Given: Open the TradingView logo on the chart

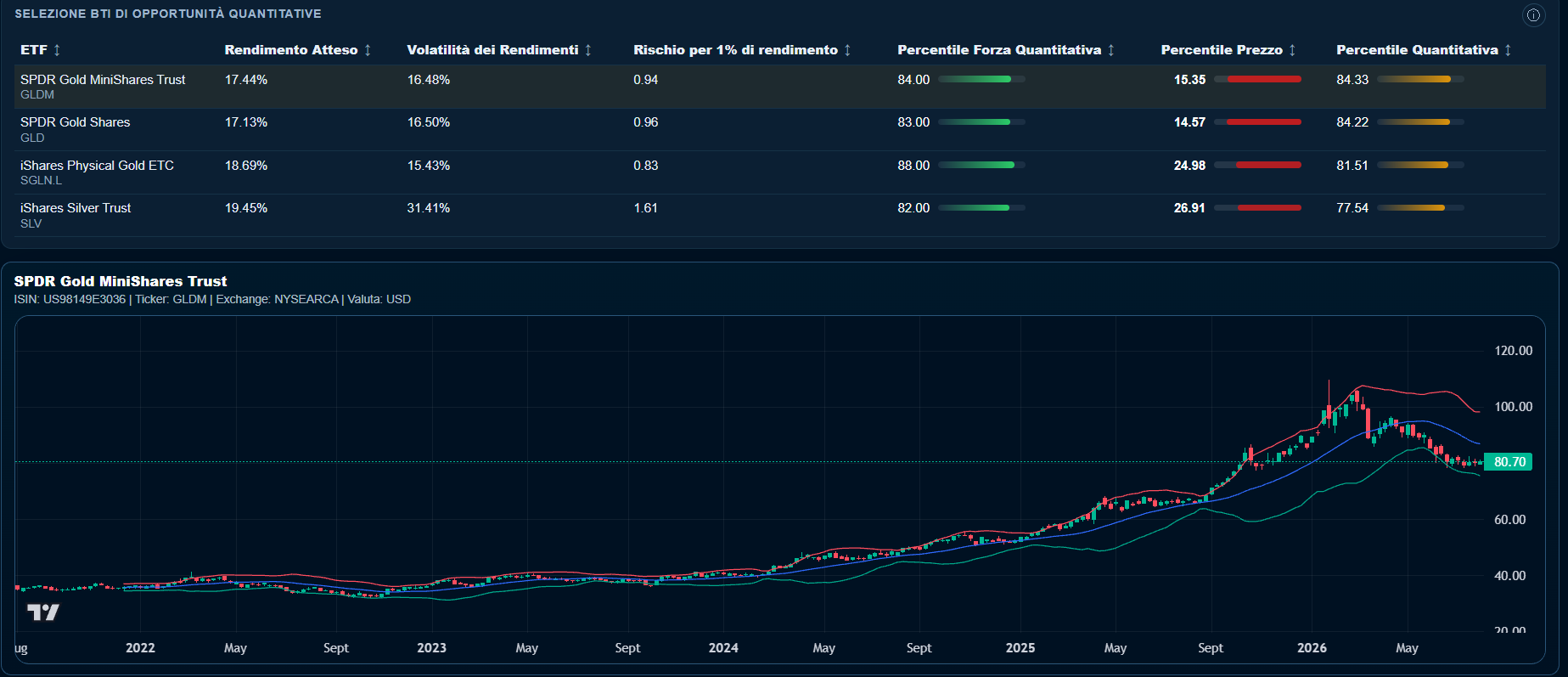Looking at the screenshot, I should [42, 612].
